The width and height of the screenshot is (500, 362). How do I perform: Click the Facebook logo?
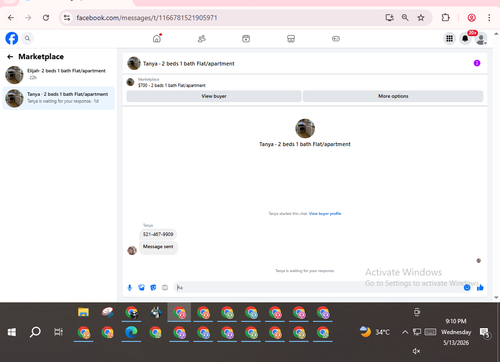pos(12,38)
